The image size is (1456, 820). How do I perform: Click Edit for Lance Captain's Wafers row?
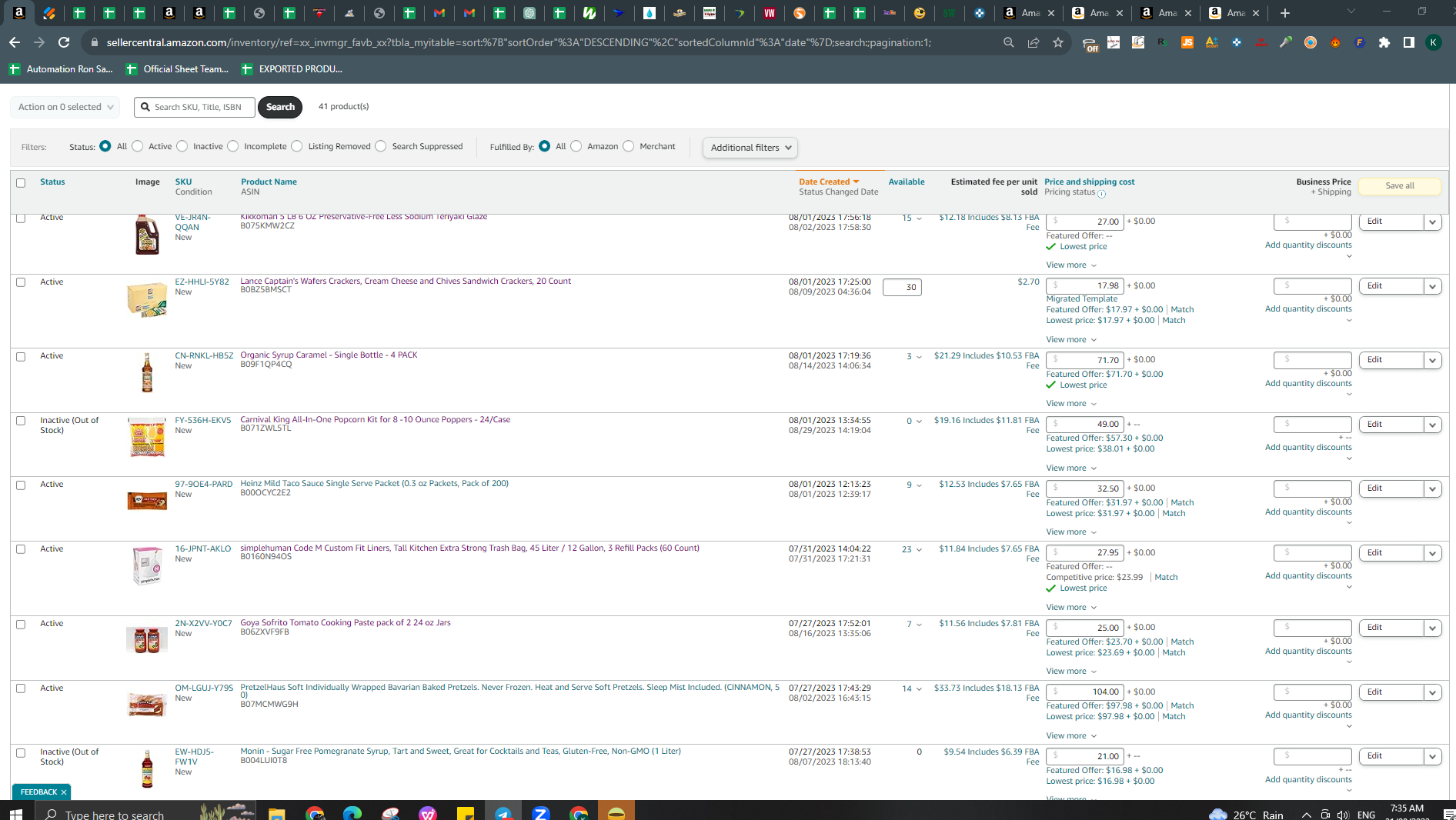tap(1391, 286)
